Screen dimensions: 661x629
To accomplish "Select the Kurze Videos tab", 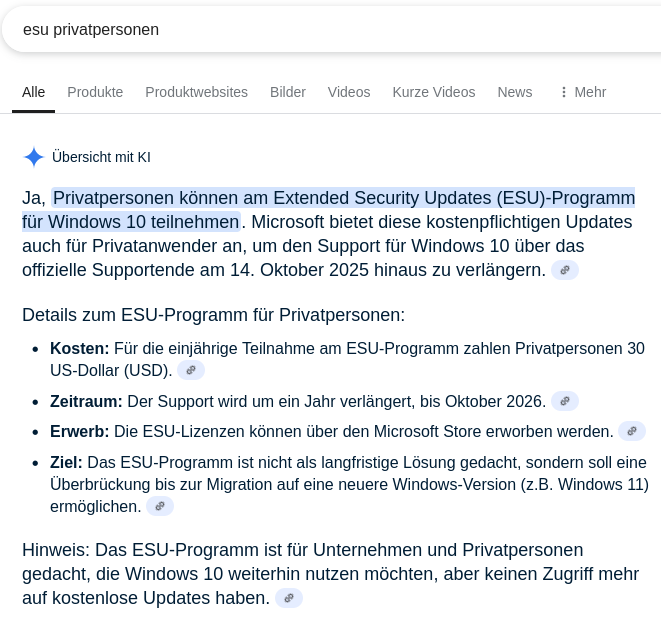I will tap(434, 92).
